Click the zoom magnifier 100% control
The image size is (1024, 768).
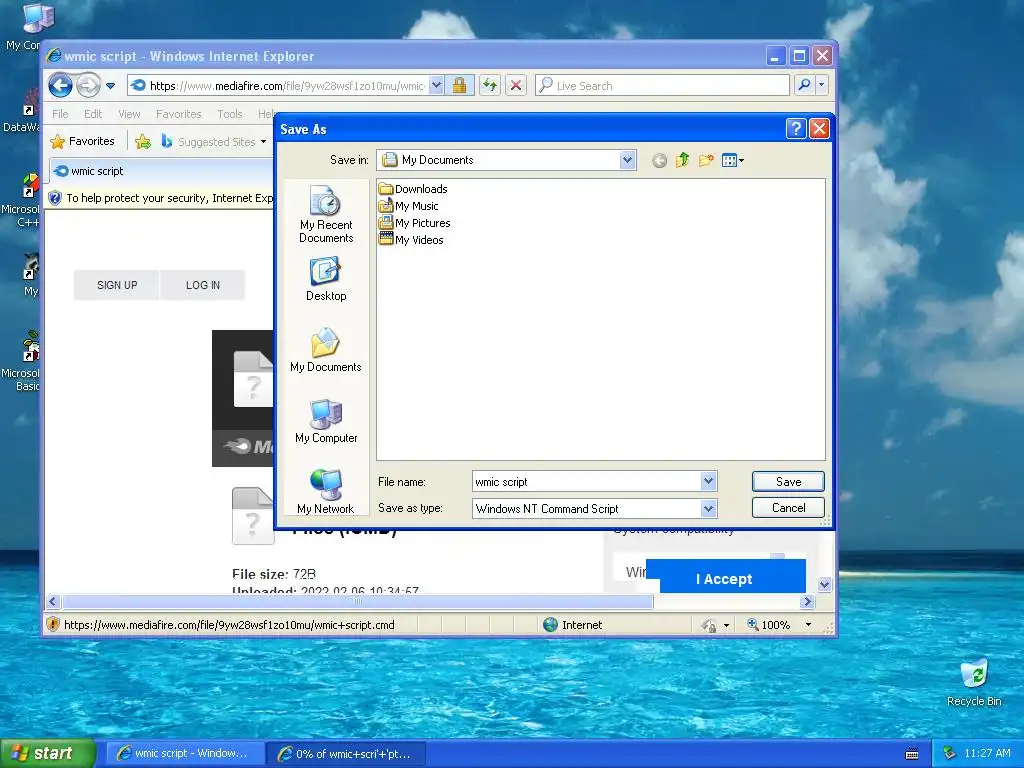pos(769,625)
